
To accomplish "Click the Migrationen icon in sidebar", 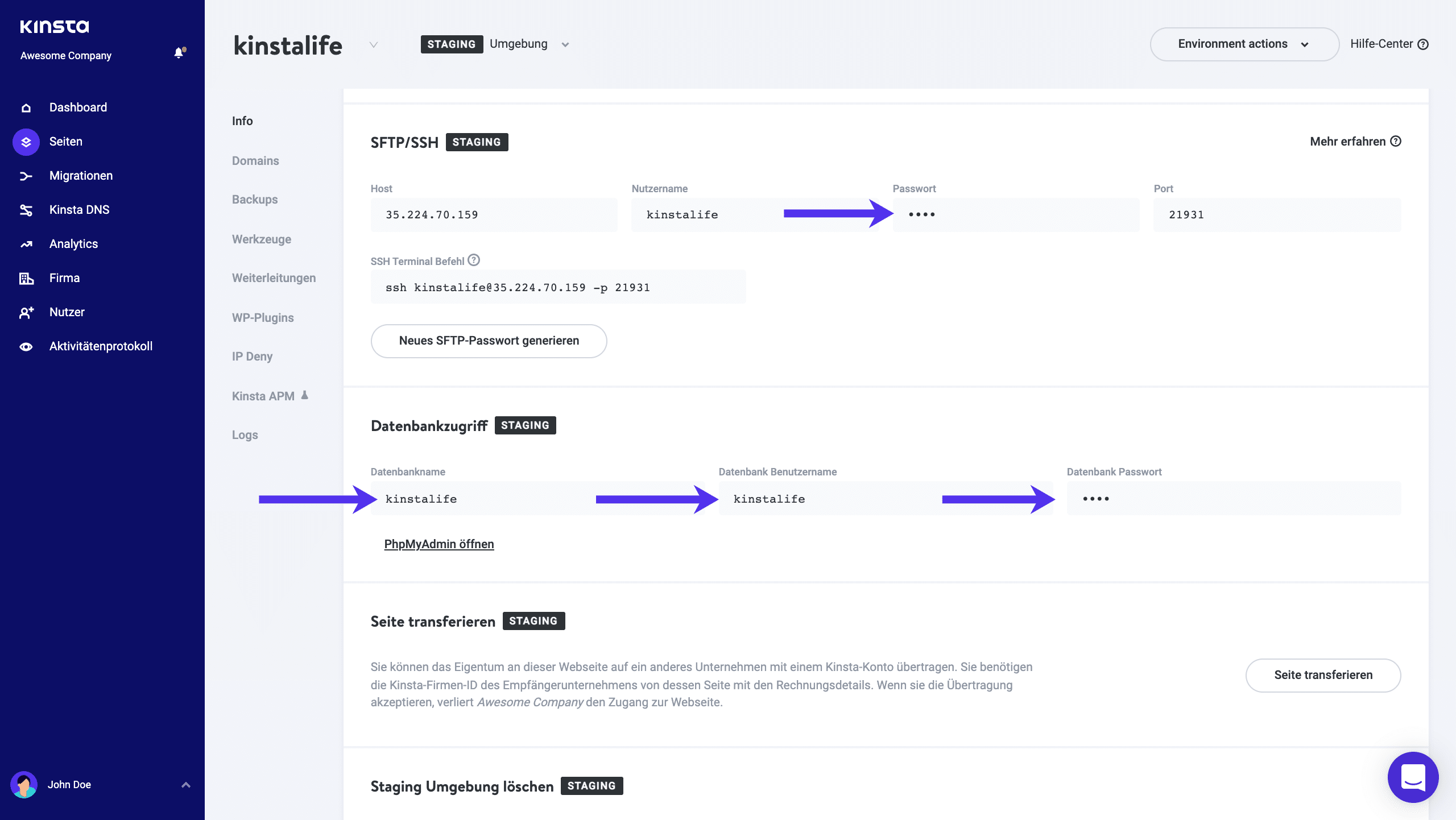I will point(27,175).
